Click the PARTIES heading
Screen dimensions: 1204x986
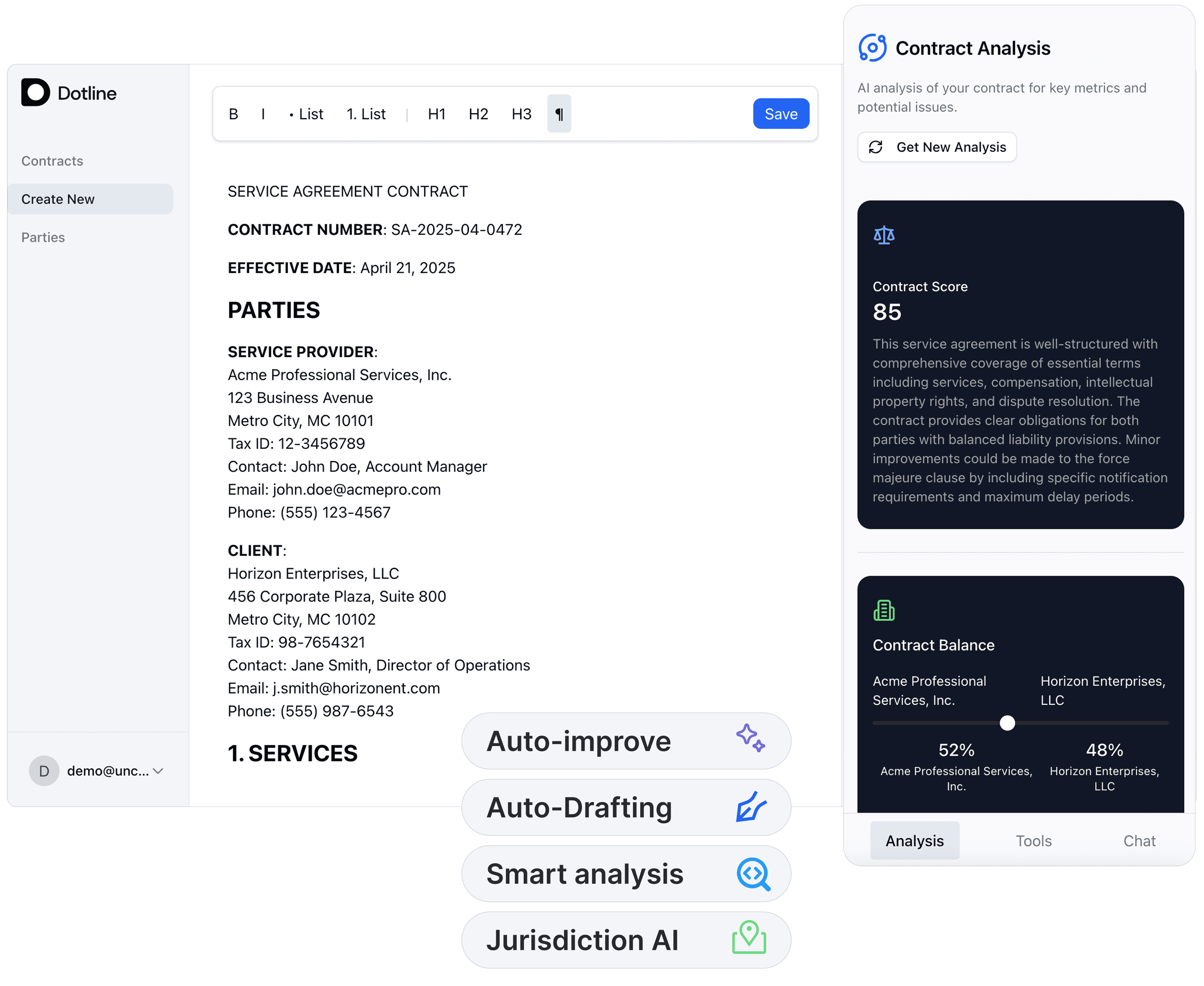[x=274, y=310]
